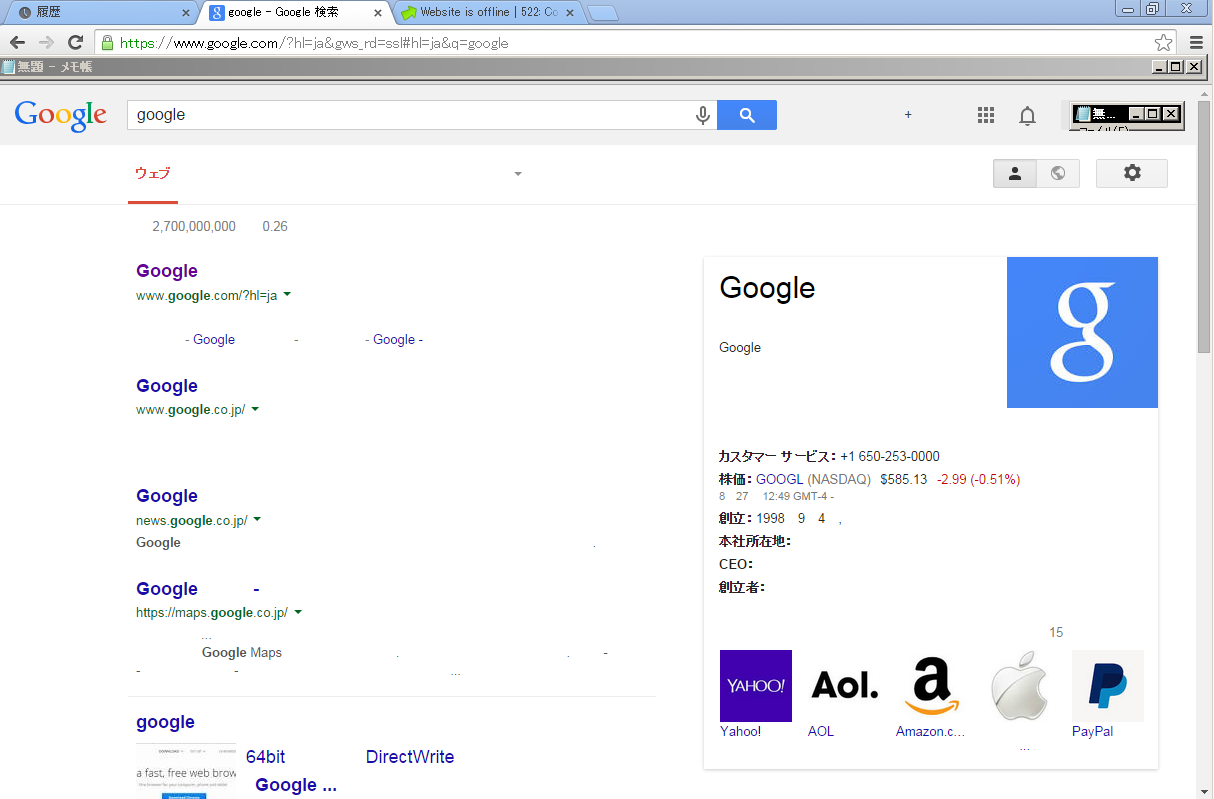Click the blue magnifier search button
1214x799 pixels.
747,115
